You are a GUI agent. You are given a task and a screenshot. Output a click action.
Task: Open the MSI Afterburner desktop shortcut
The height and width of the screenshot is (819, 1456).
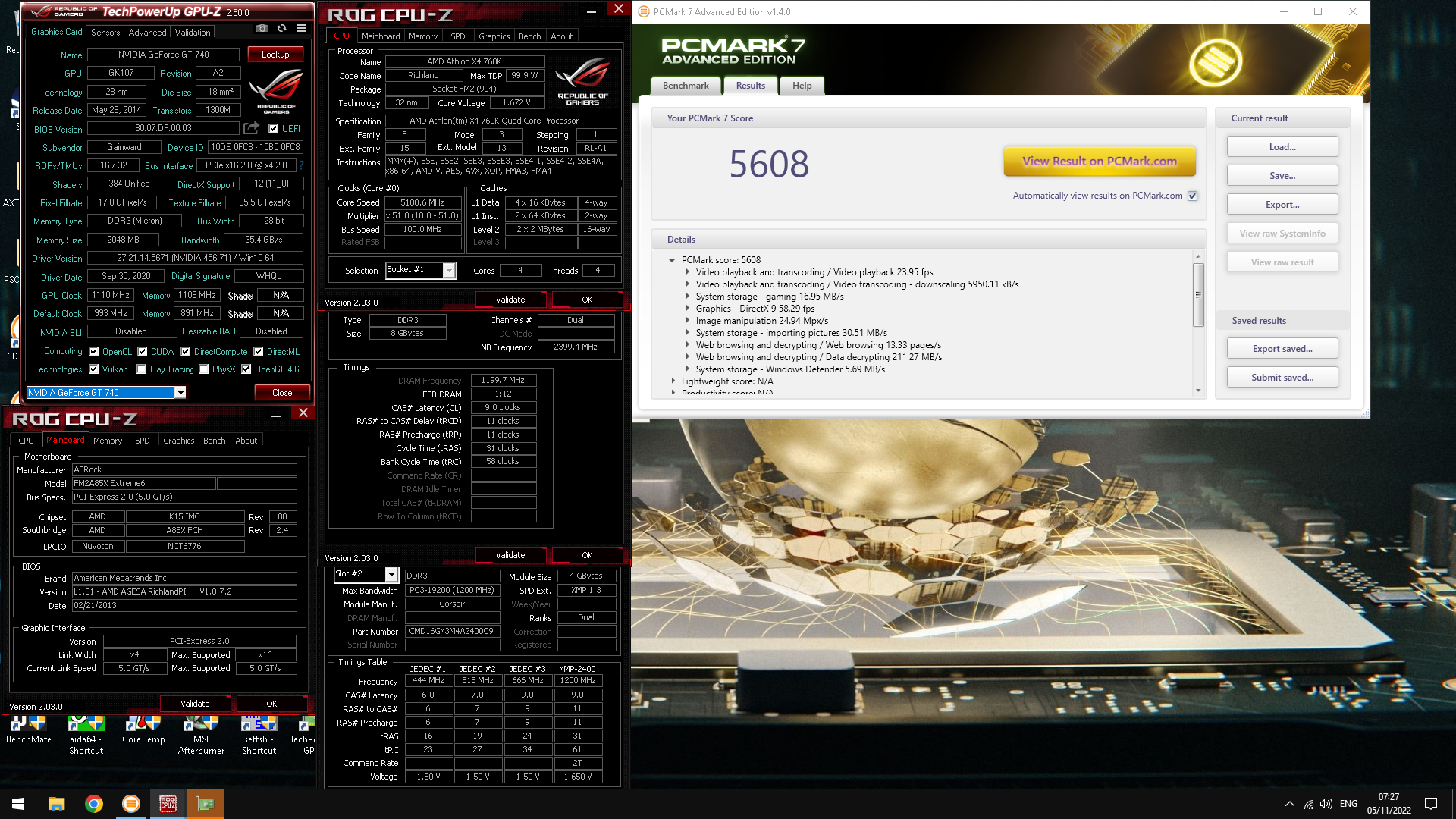point(201,736)
